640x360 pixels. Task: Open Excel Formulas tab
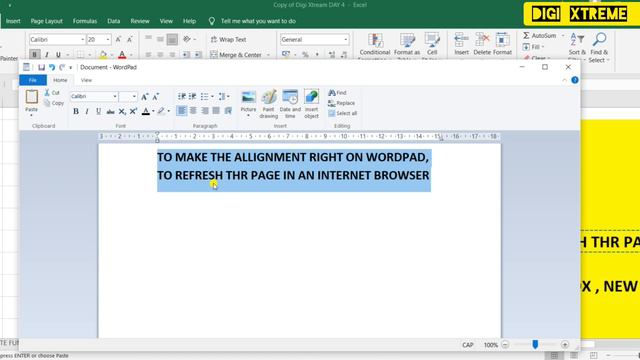tap(85, 21)
